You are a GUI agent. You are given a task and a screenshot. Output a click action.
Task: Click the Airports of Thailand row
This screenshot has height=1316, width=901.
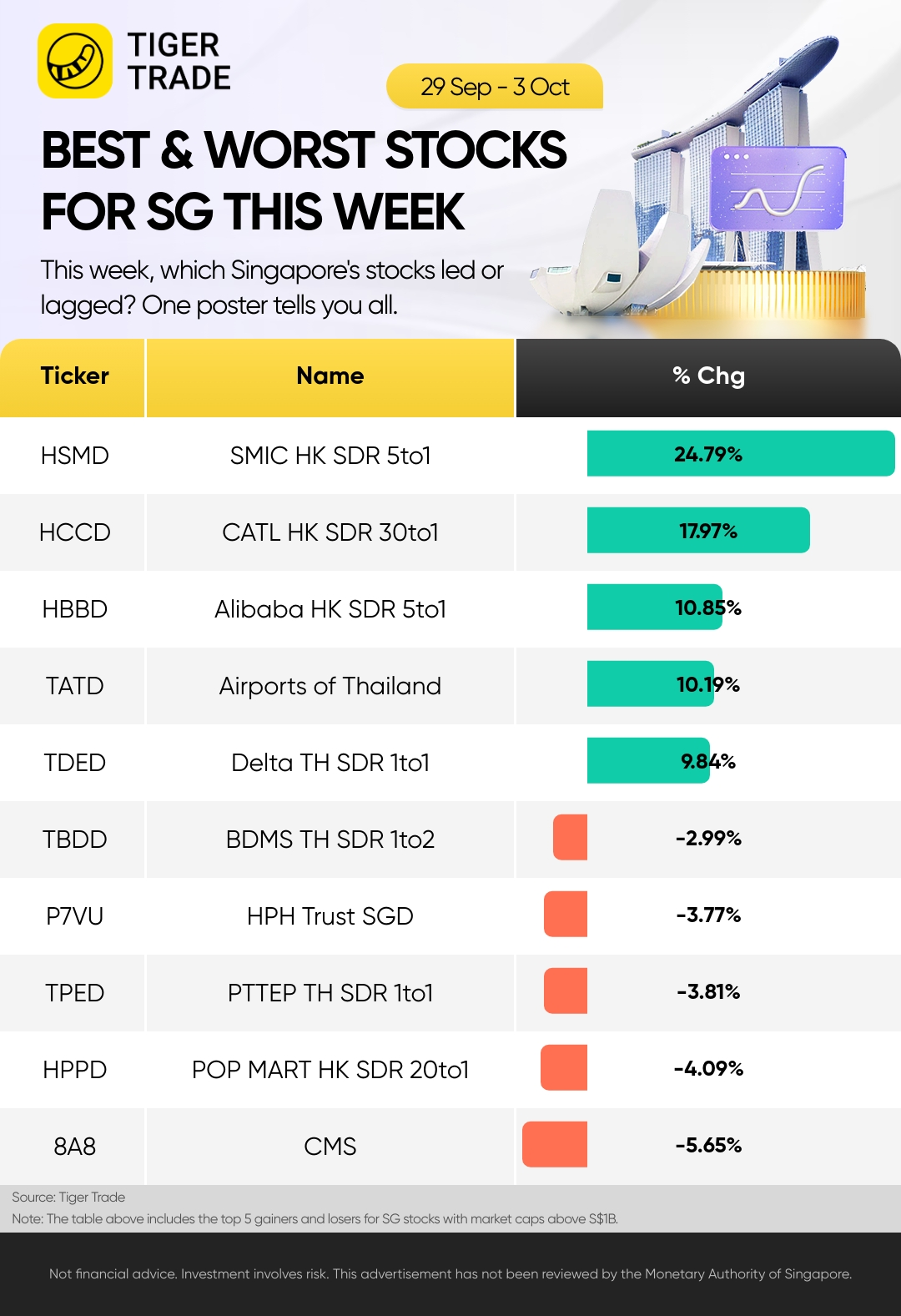pyautogui.click(x=450, y=686)
